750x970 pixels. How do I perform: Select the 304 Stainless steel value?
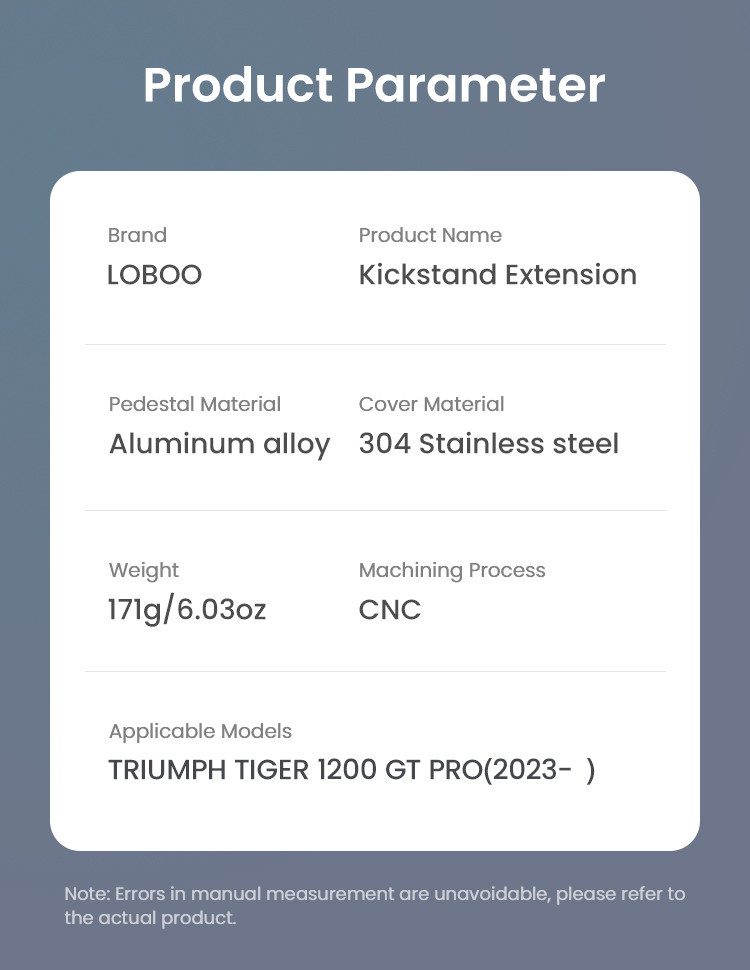(488, 444)
